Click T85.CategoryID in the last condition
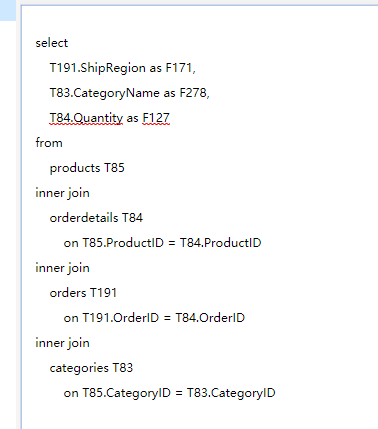Viewport: 378px width, 429px height. coord(127,393)
